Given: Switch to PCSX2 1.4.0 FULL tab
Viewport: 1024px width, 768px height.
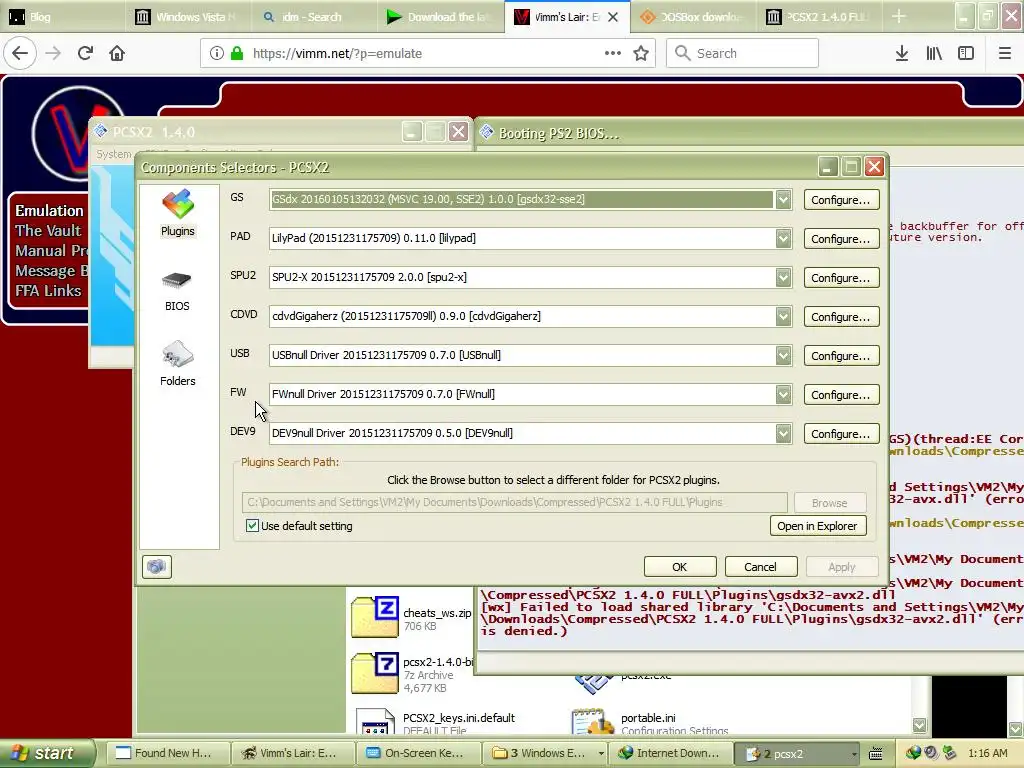Looking at the screenshot, I should tap(820, 16).
